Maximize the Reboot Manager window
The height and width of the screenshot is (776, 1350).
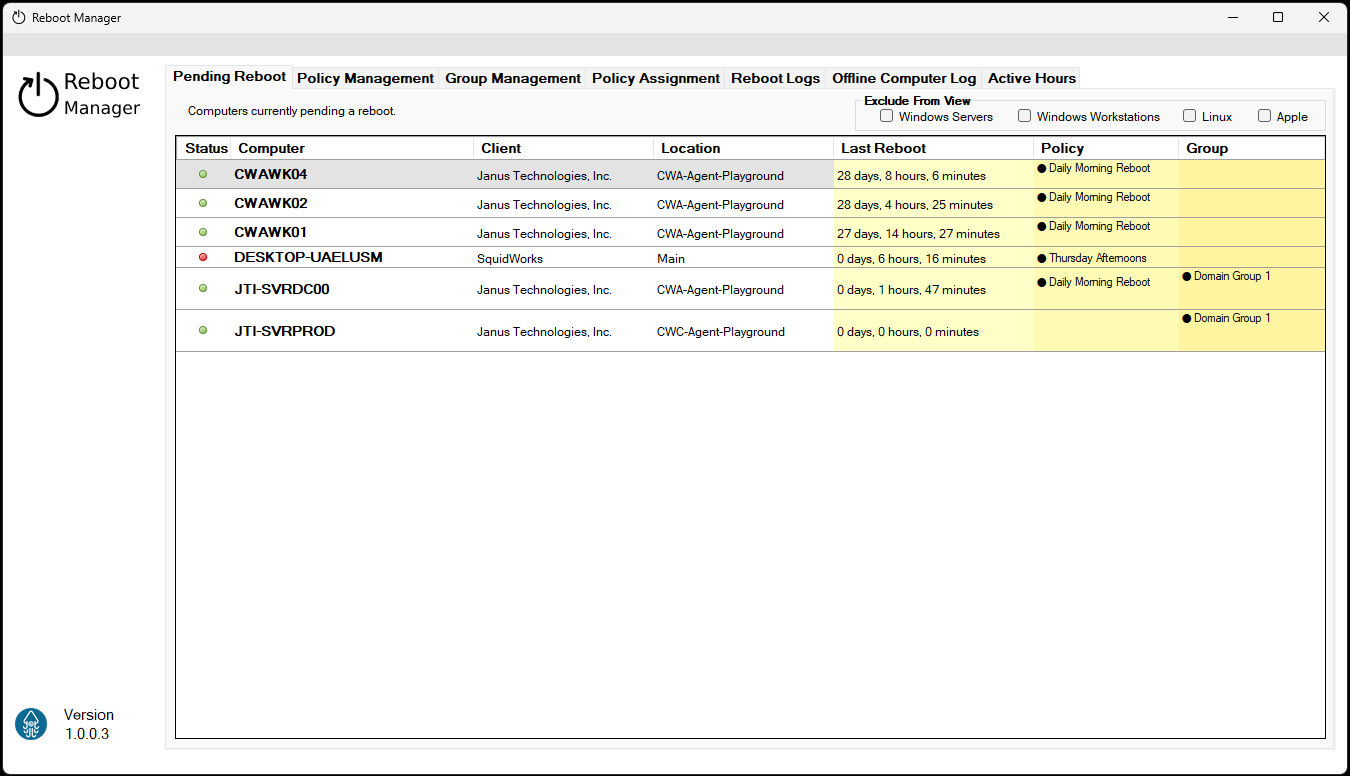tap(1278, 17)
